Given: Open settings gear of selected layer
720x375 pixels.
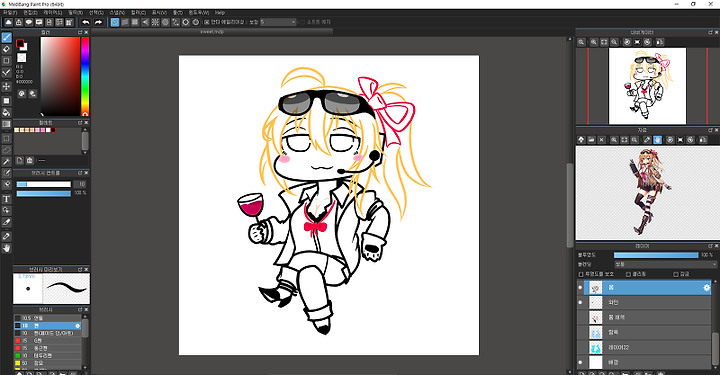Looking at the screenshot, I should [x=706, y=288].
